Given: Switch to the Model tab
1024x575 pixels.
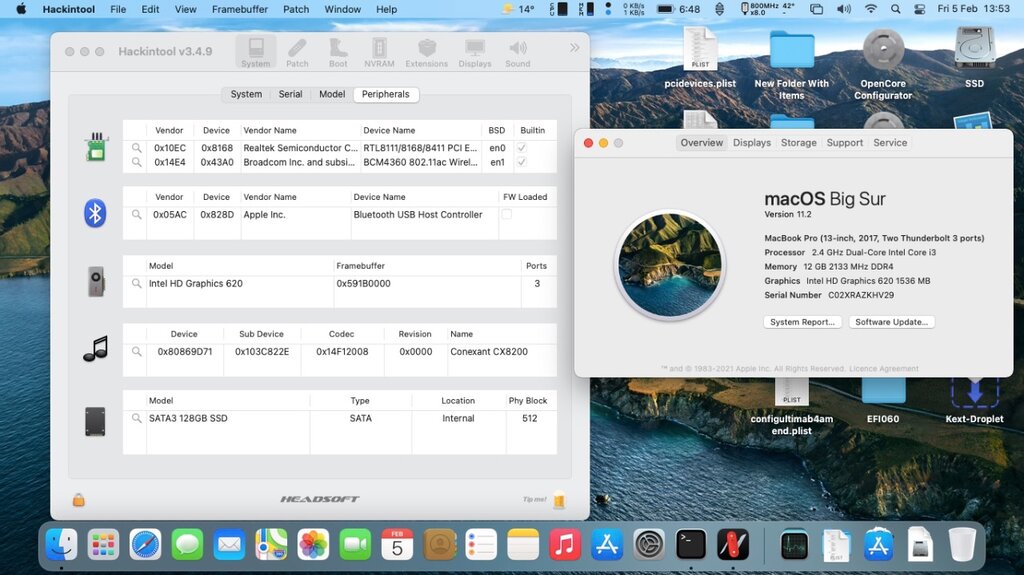Looking at the screenshot, I should 332,94.
